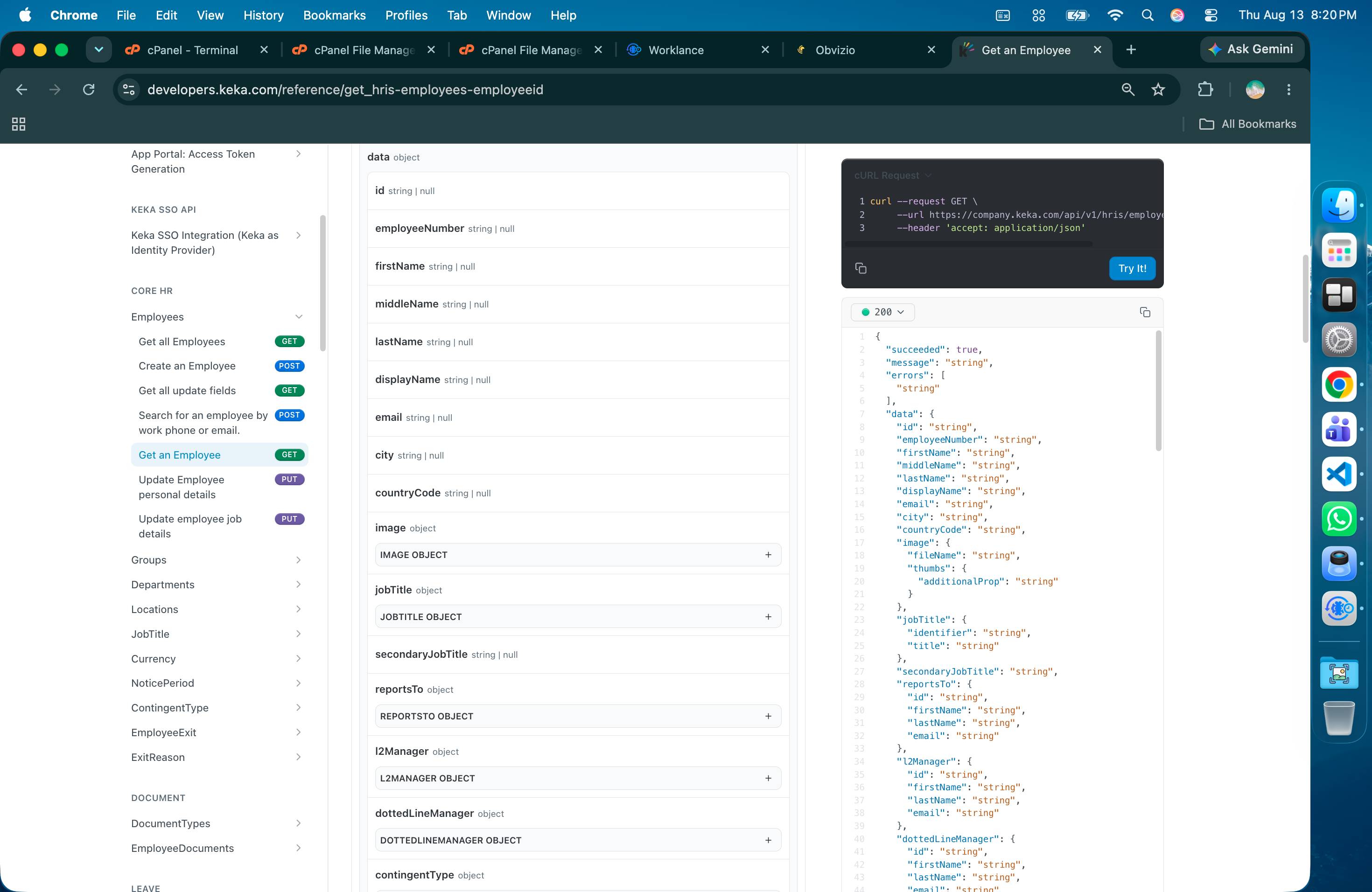Open the Bookmarks menu

coord(334,15)
